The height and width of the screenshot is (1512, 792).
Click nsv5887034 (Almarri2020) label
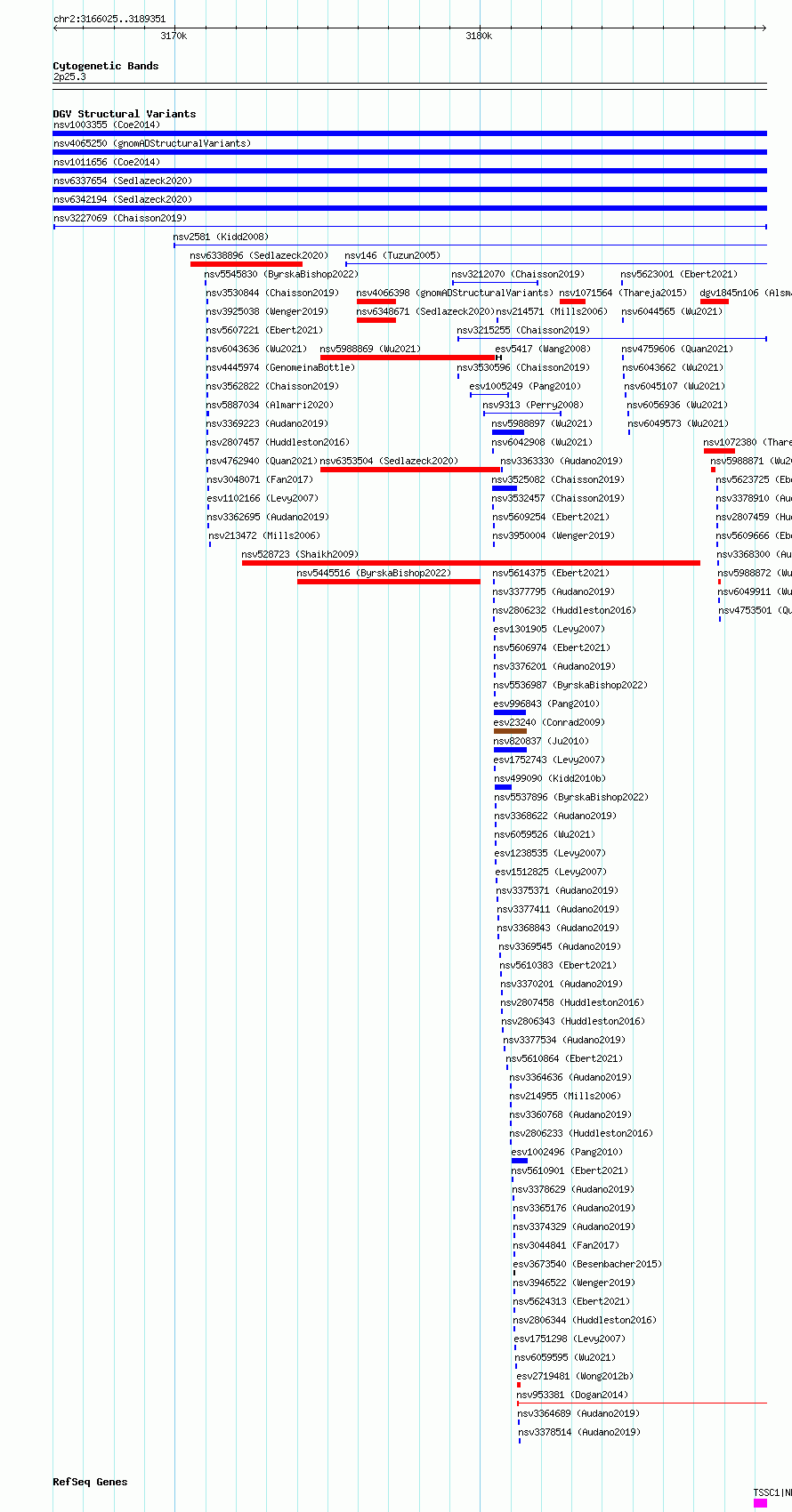271,405
